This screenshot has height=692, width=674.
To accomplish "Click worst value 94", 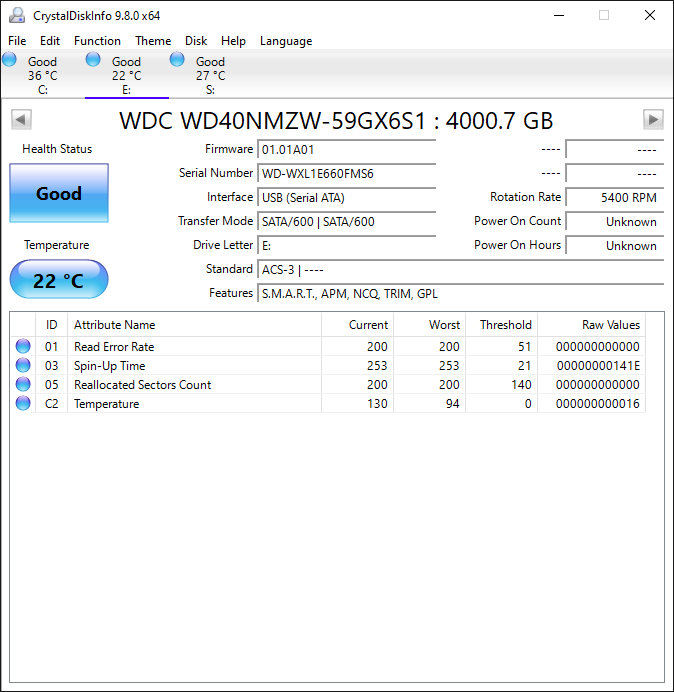I will [x=452, y=404].
